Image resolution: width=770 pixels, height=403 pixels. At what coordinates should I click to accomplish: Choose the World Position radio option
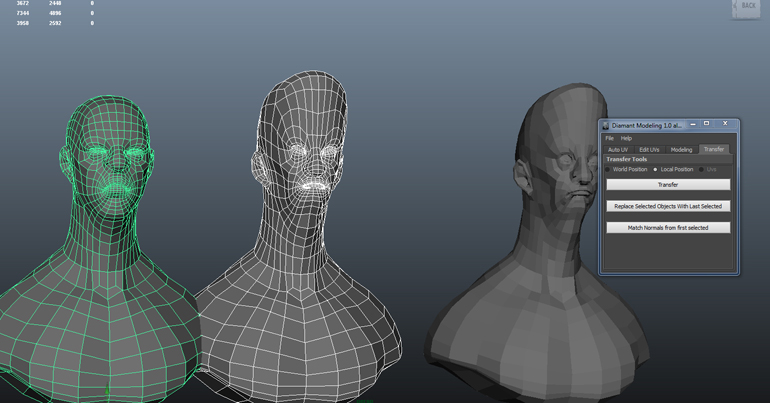(x=609, y=169)
